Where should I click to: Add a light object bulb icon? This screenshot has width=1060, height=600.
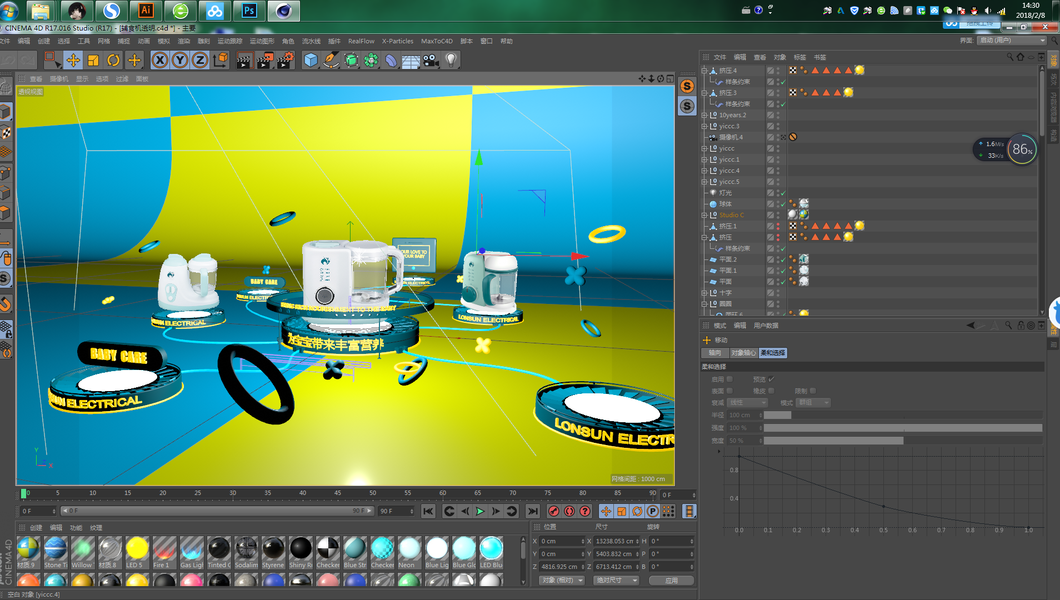[x=451, y=60]
